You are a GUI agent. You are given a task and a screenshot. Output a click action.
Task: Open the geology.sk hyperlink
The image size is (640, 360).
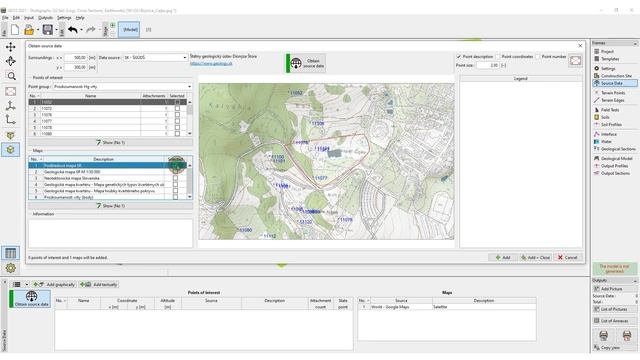point(211,64)
